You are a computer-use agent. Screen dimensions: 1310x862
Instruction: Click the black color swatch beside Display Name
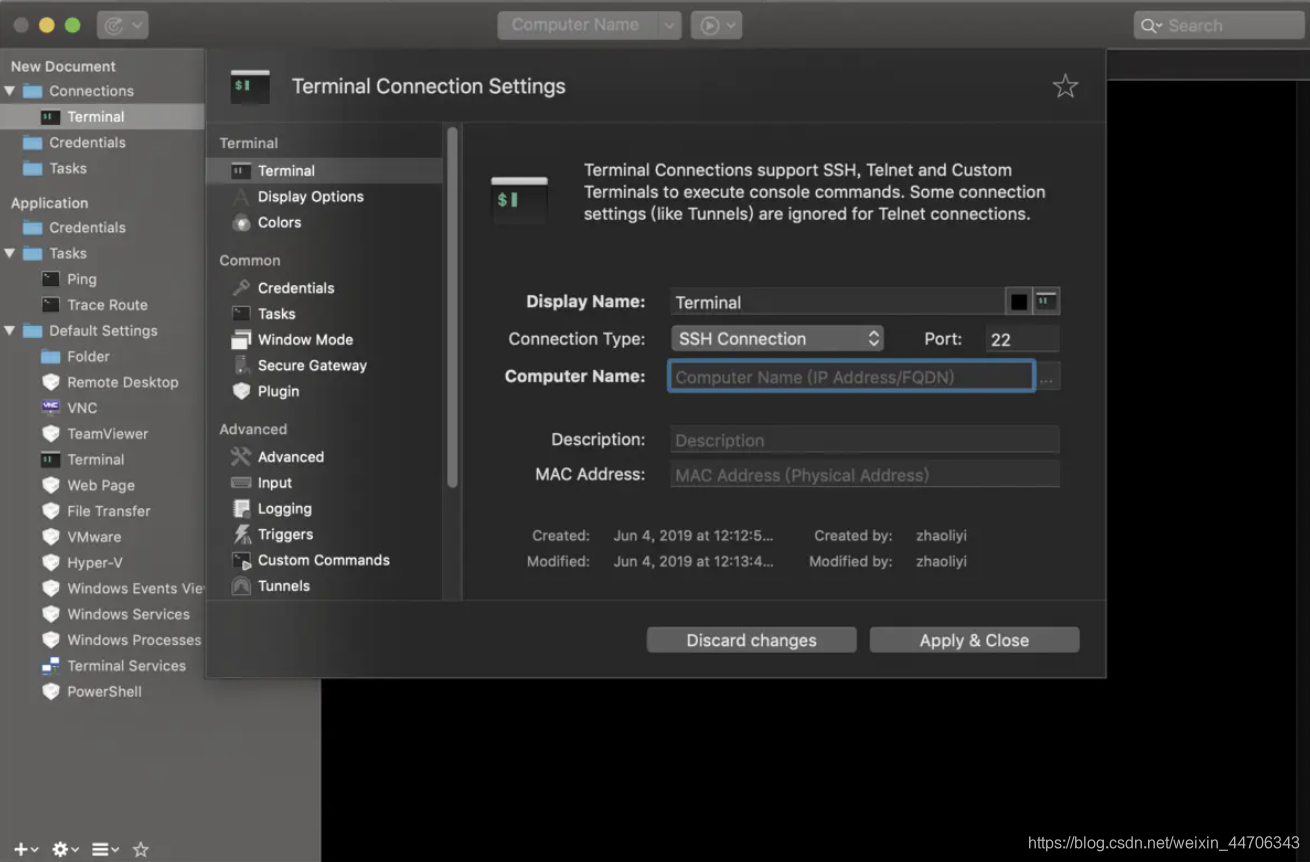point(1018,301)
